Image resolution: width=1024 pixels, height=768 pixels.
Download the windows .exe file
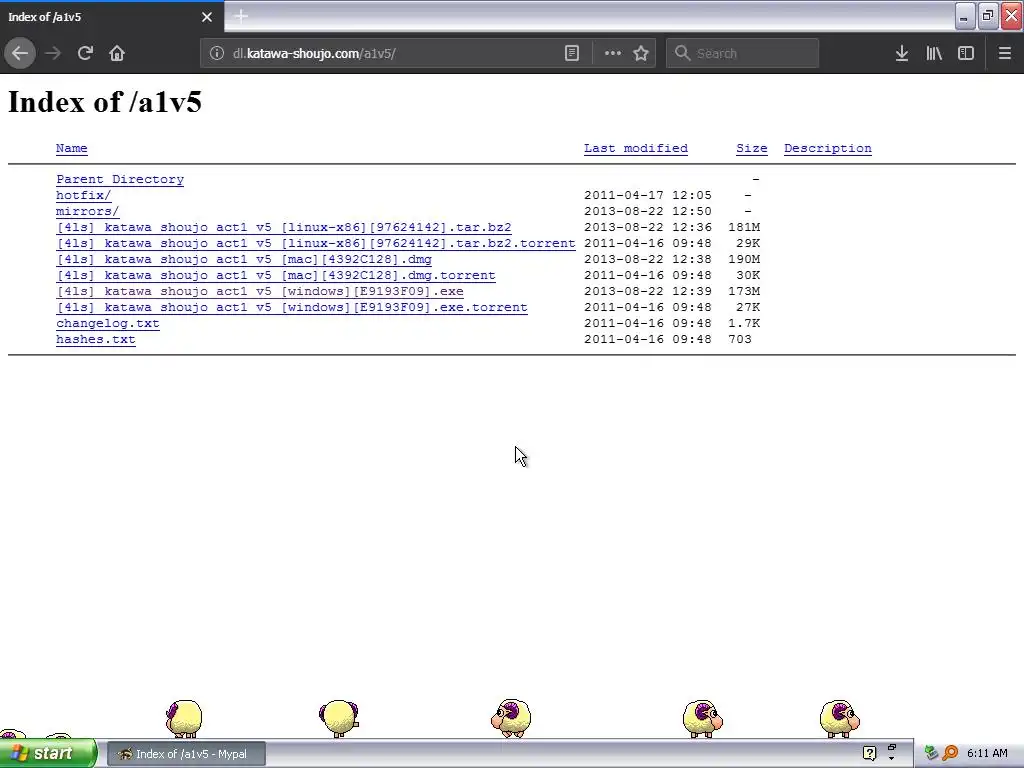tap(260, 291)
